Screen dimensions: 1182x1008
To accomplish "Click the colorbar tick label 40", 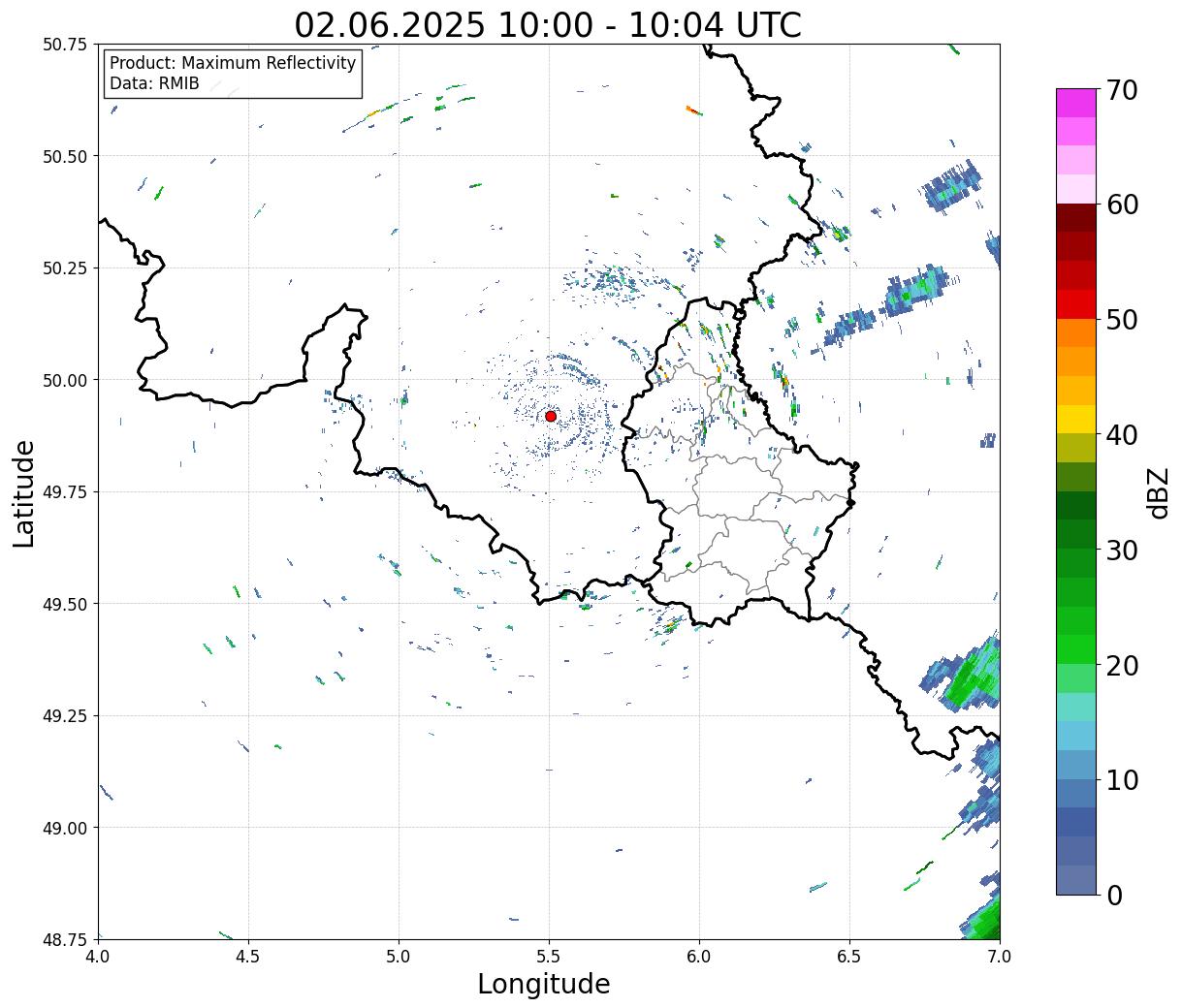I will [1122, 435].
